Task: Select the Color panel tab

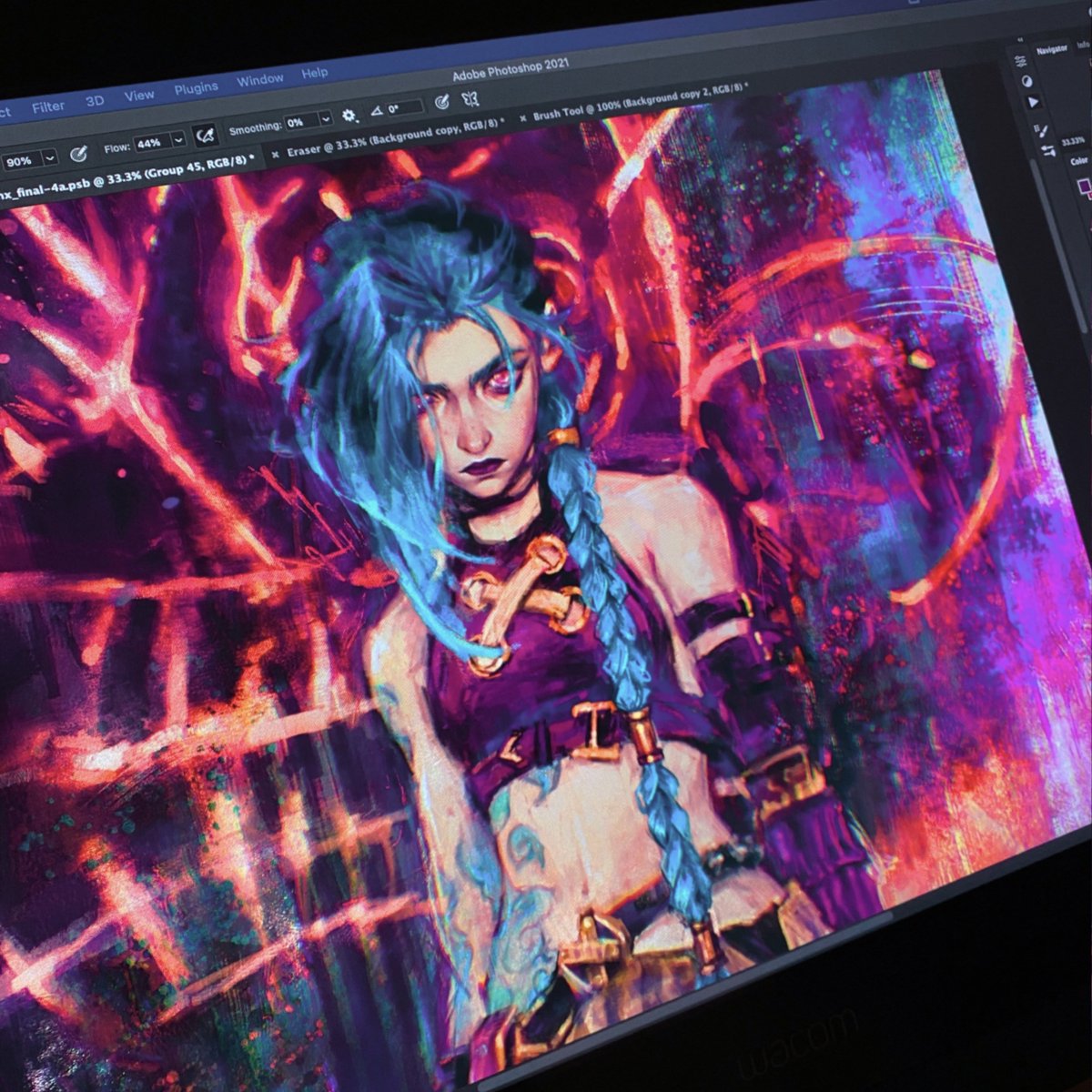Action: pyautogui.click(x=1079, y=161)
